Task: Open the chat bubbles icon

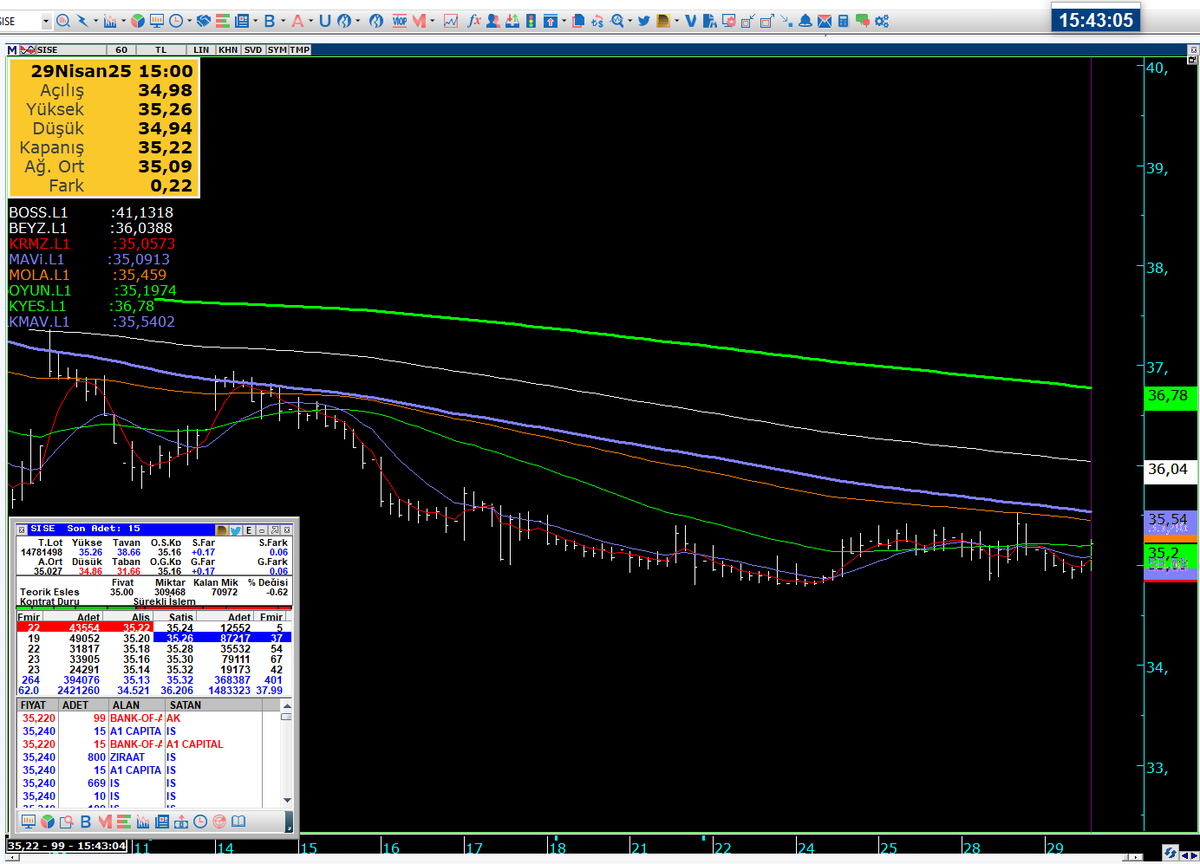Action: pyautogui.click(x=862, y=20)
